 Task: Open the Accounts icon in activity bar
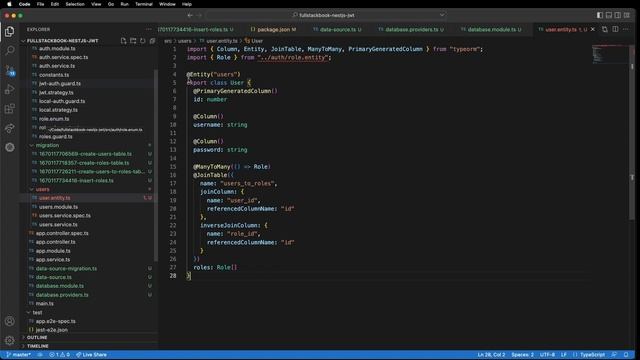9,321
